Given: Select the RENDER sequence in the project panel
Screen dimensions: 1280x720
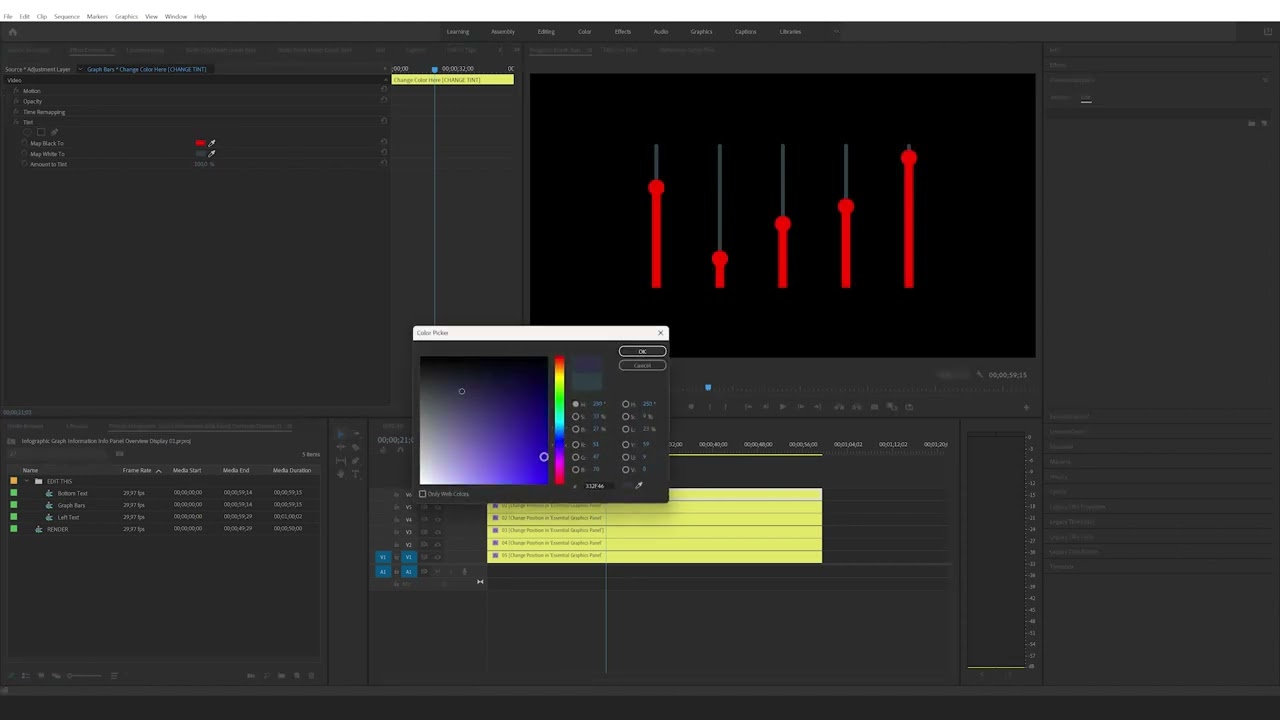Looking at the screenshot, I should (x=57, y=529).
